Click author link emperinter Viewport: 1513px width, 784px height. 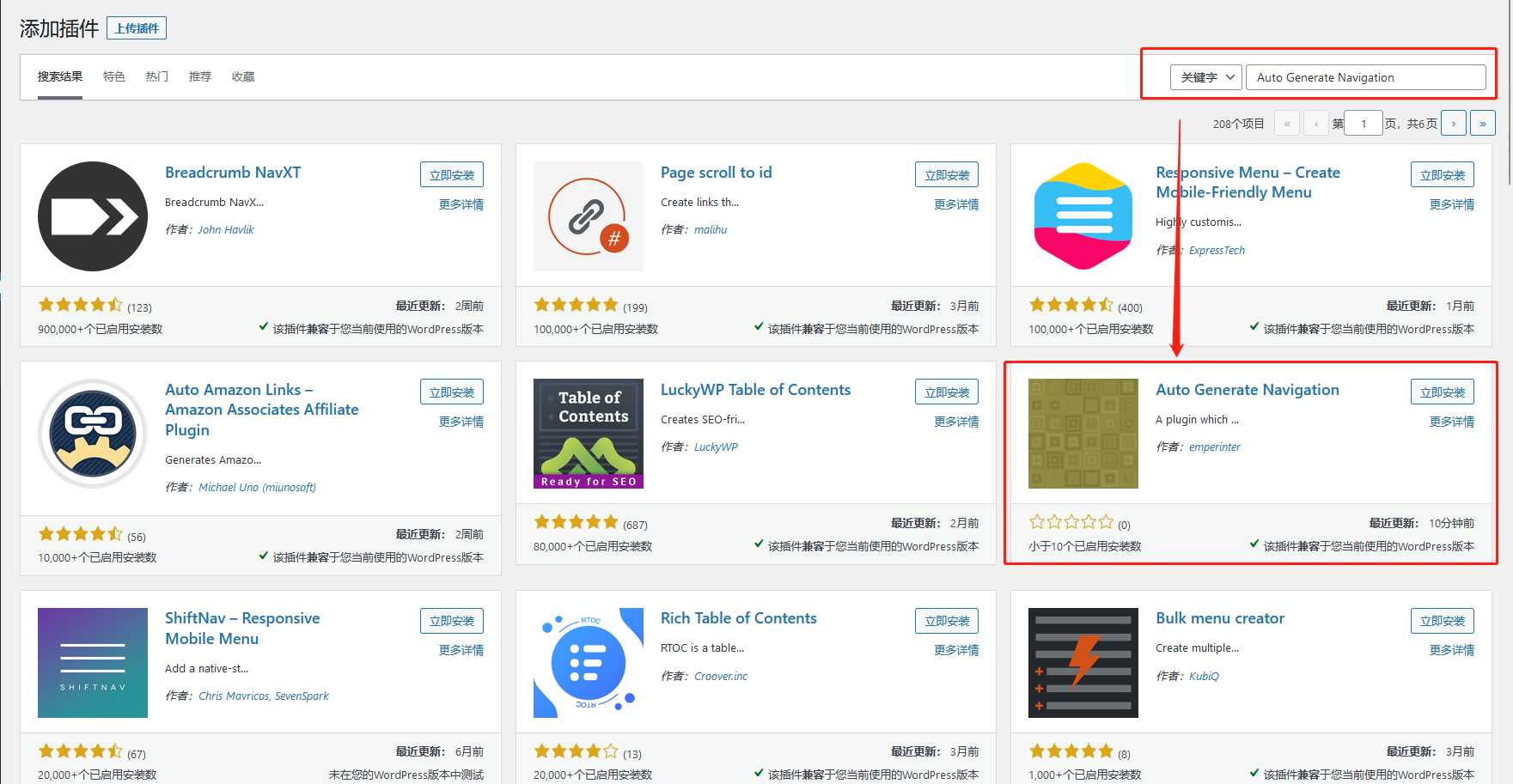pos(1215,447)
